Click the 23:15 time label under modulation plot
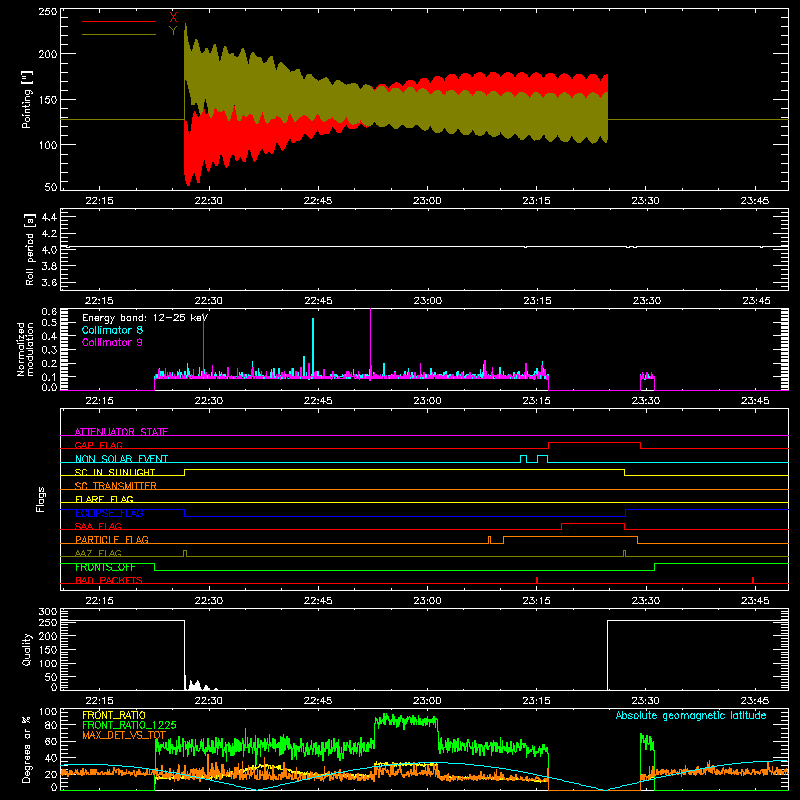This screenshot has height=800, width=800. click(x=537, y=401)
